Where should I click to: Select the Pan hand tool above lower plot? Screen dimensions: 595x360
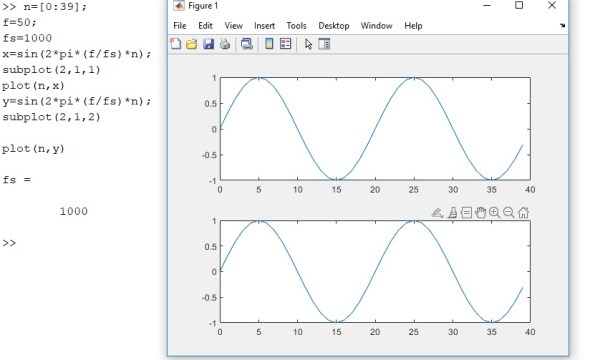480,212
